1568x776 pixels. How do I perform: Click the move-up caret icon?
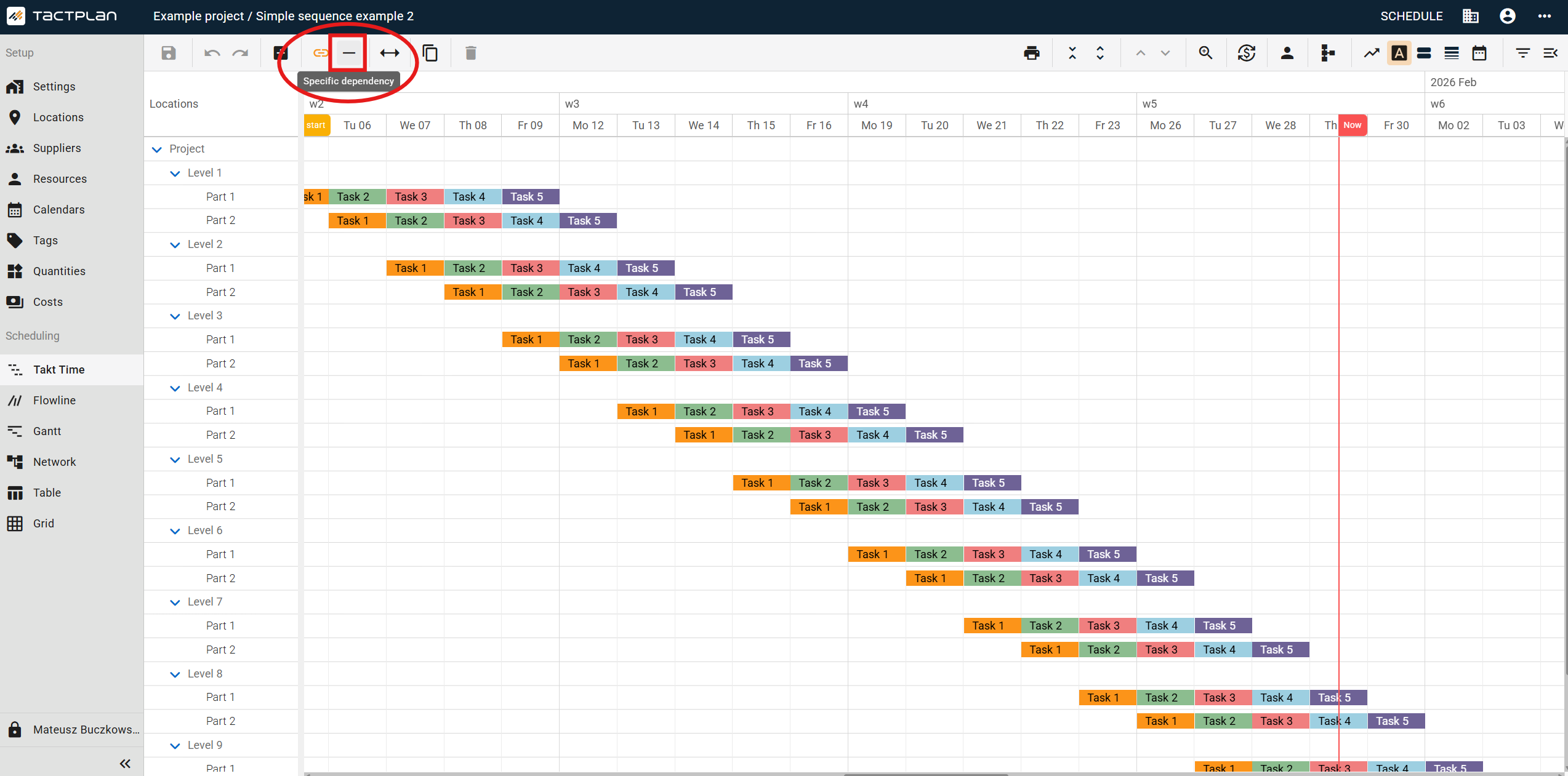1141,53
